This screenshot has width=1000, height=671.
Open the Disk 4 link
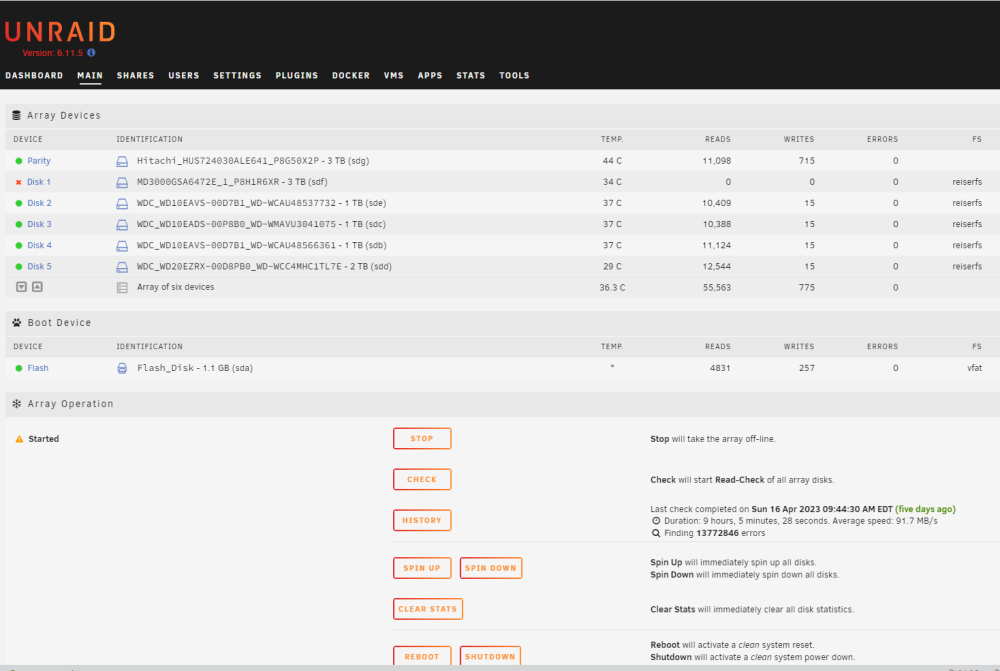pyautogui.click(x=40, y=245)
